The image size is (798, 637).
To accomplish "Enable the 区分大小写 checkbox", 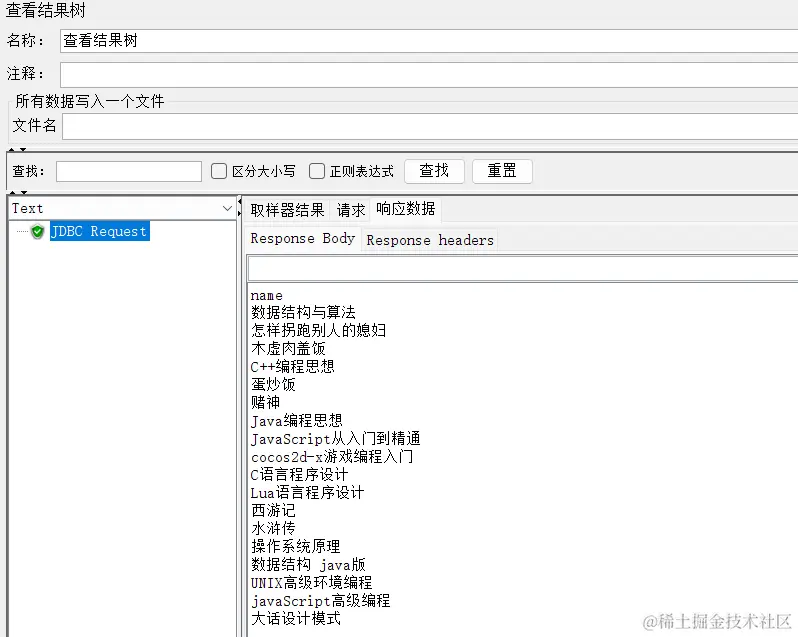I will 219,171.
